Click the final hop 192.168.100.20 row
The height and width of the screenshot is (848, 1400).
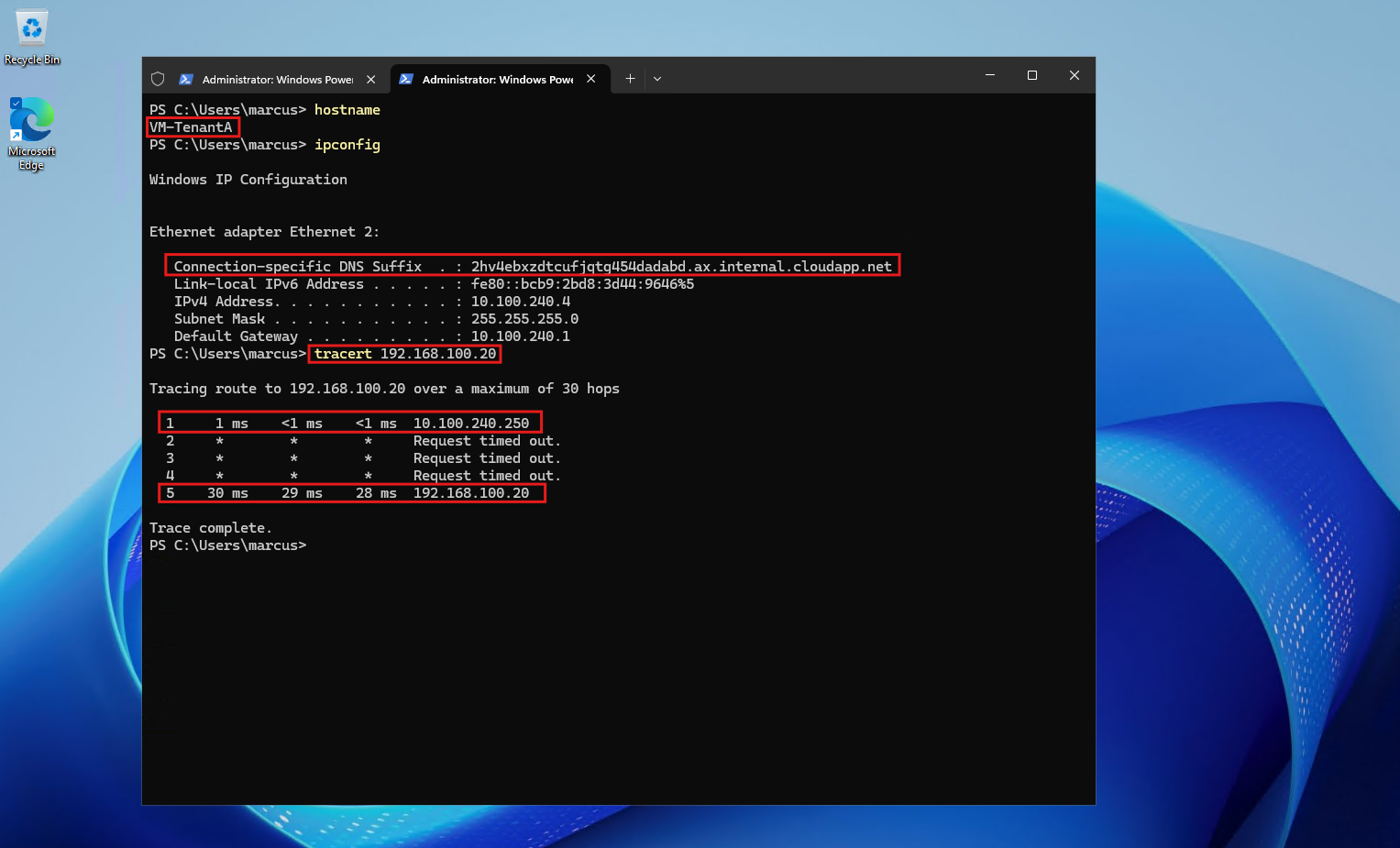(351, 493)
